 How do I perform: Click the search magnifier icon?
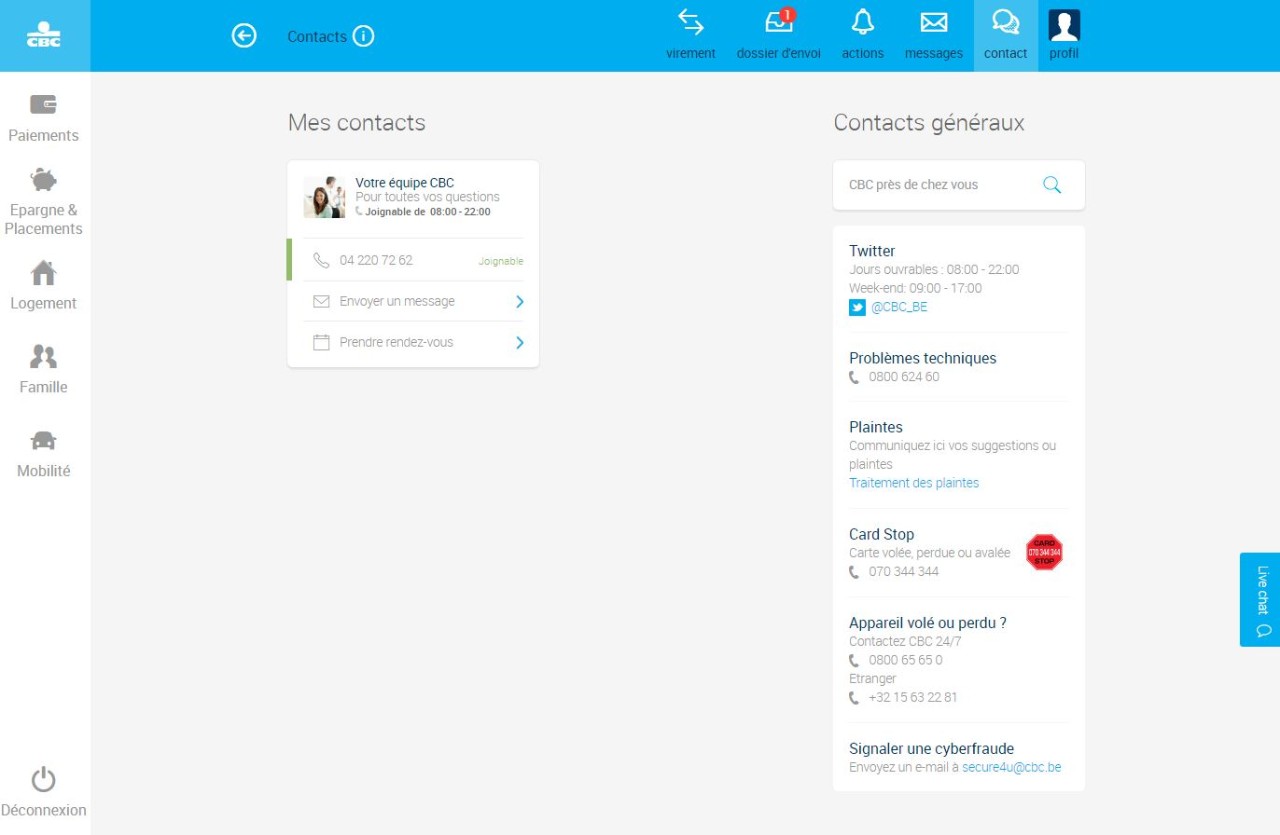(1052, 185)
